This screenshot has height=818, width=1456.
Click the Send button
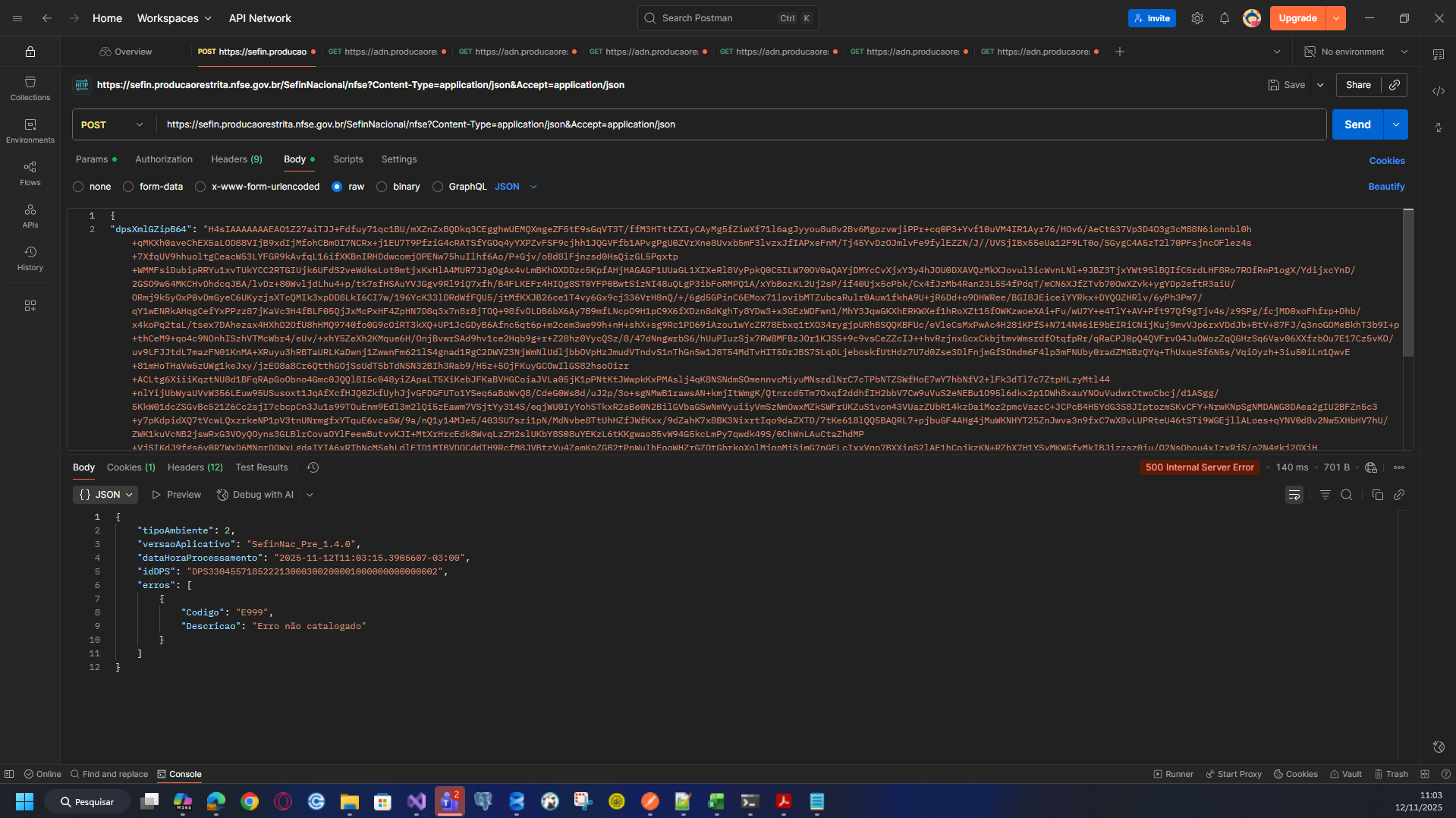coord(1357,124)
